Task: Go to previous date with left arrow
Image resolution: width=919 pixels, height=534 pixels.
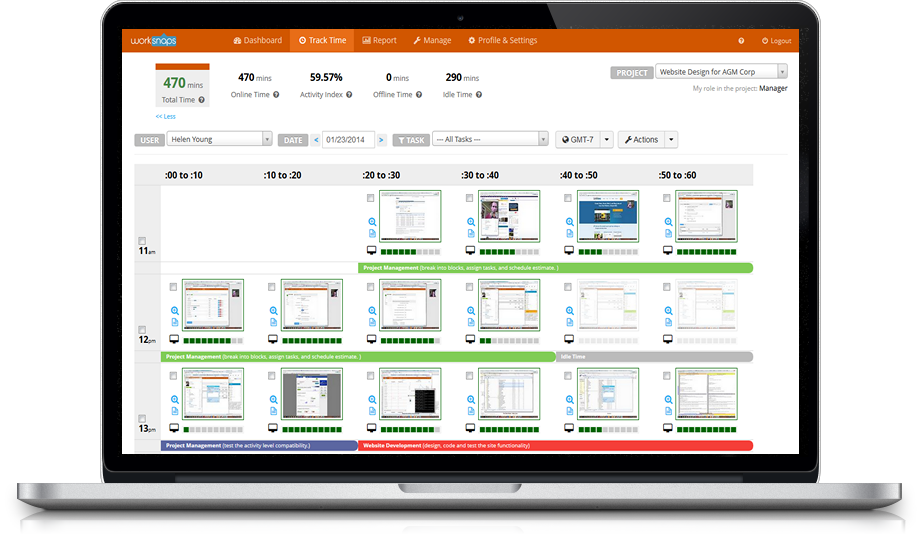Action: [316, 140]
